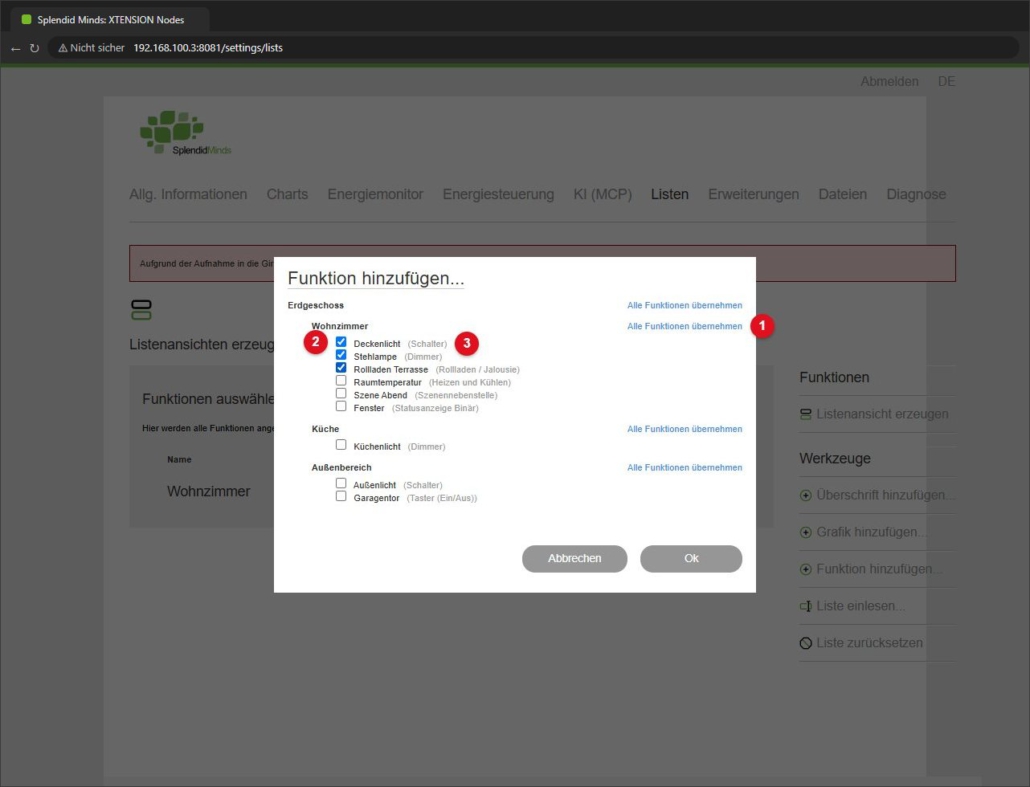Click Alle Funktionen übernehmen for Erdgeschoss
Image resolution: width=1030 pixels, height=787 pixels.
tap(684, 305)
